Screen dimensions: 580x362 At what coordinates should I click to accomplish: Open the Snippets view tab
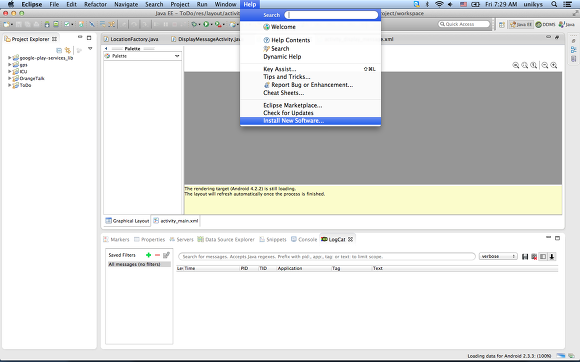click(273, 240)
